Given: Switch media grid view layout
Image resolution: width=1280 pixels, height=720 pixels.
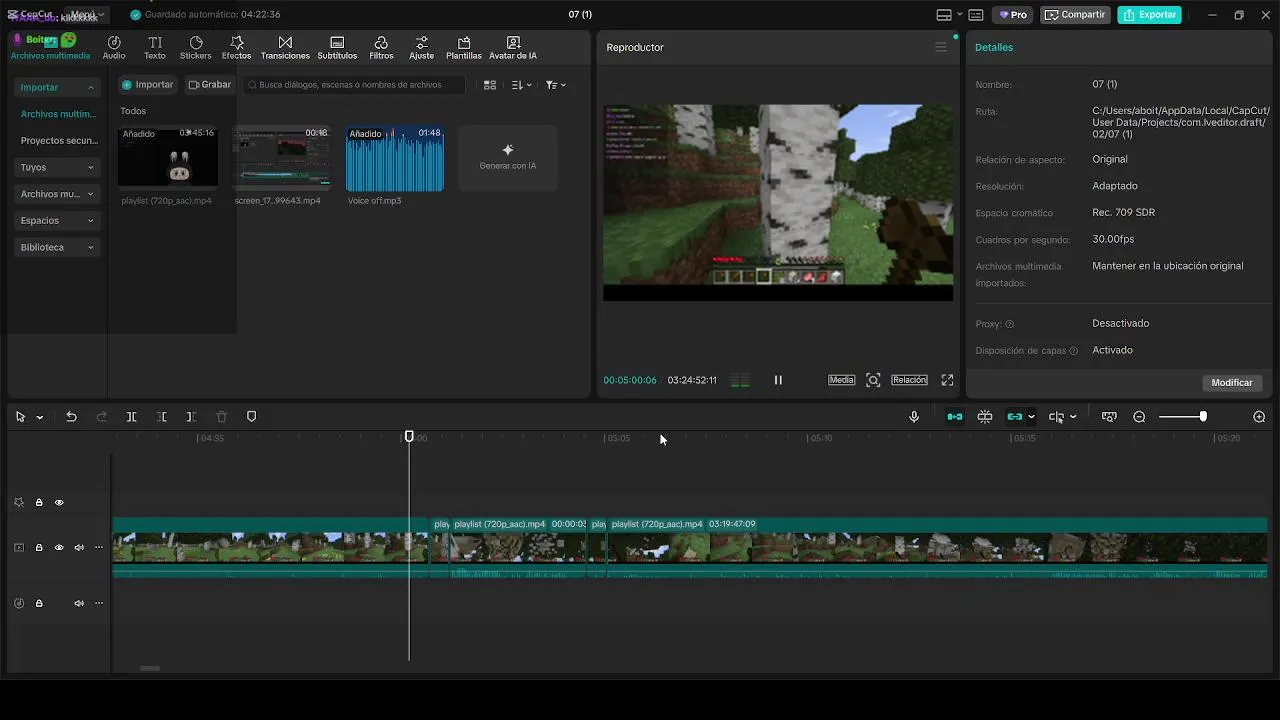Looking at the screenshot, I should click(x=490, y=85).
